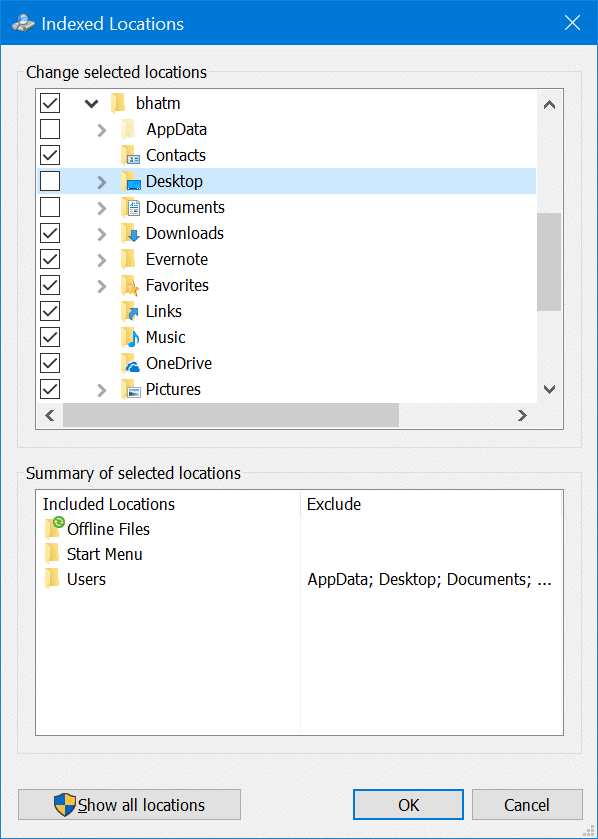Viewport: 598px width, 839px height.
Task: Check the AppData checkbox
Action: point(50,129)
